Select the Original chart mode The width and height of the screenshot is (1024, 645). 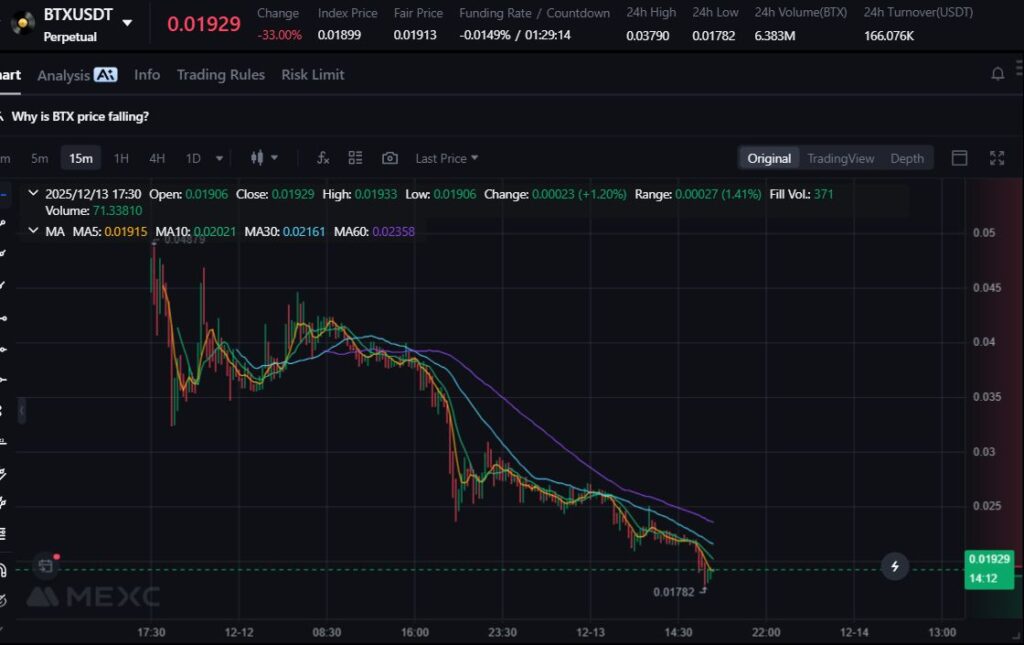click(x=769, y=158)
